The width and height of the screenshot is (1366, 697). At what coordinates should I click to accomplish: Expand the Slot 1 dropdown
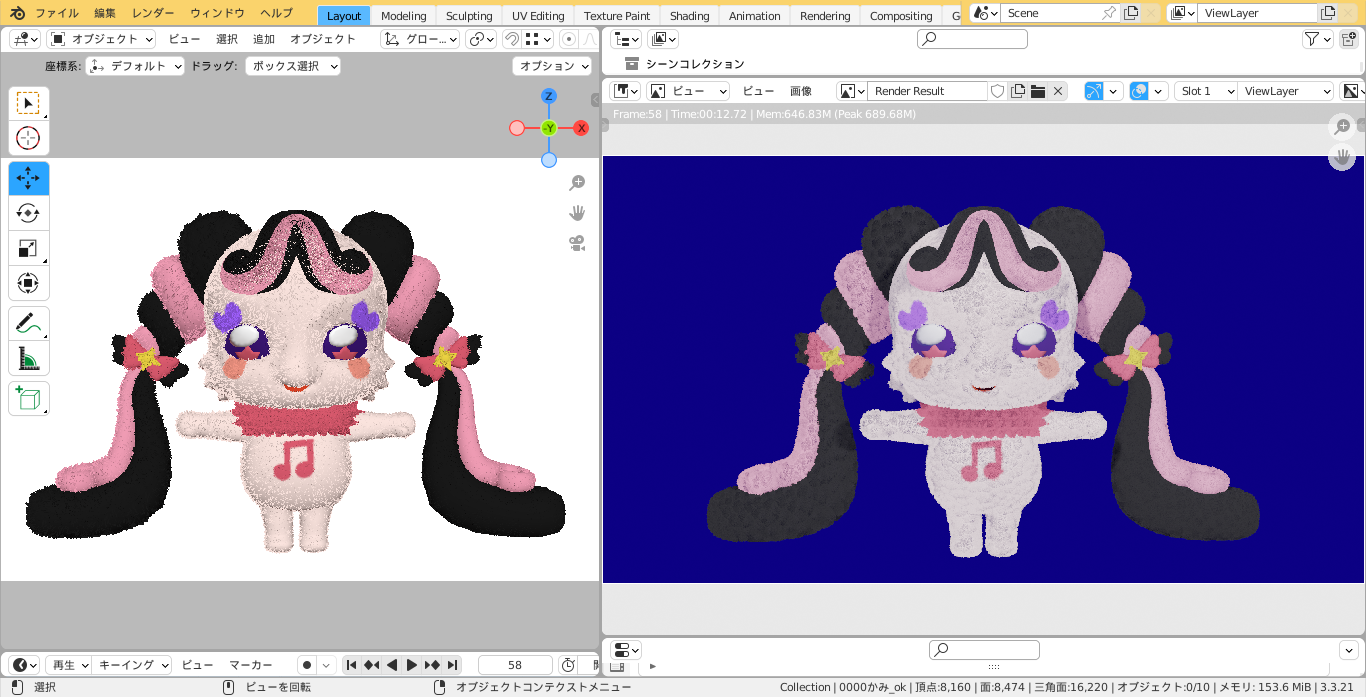click(1205, 91)
